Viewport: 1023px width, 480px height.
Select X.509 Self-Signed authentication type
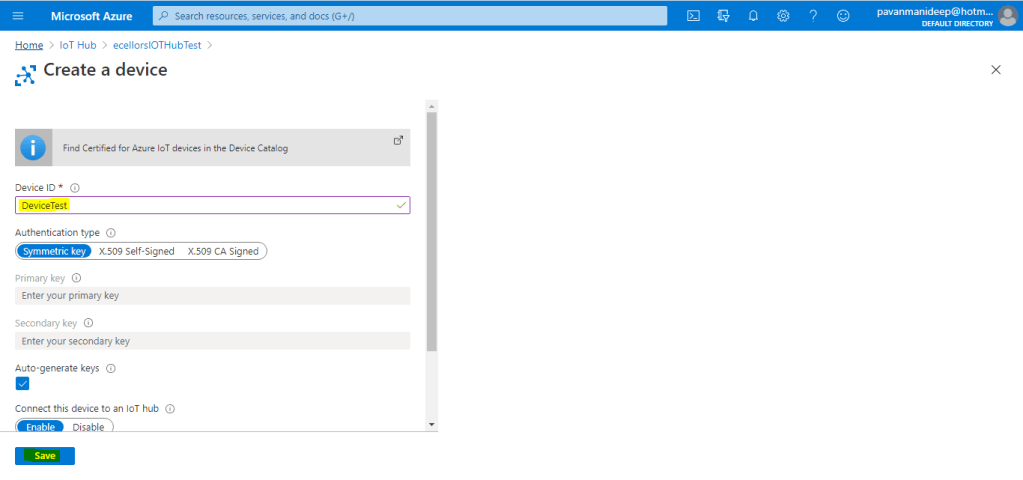pos(136,251)
